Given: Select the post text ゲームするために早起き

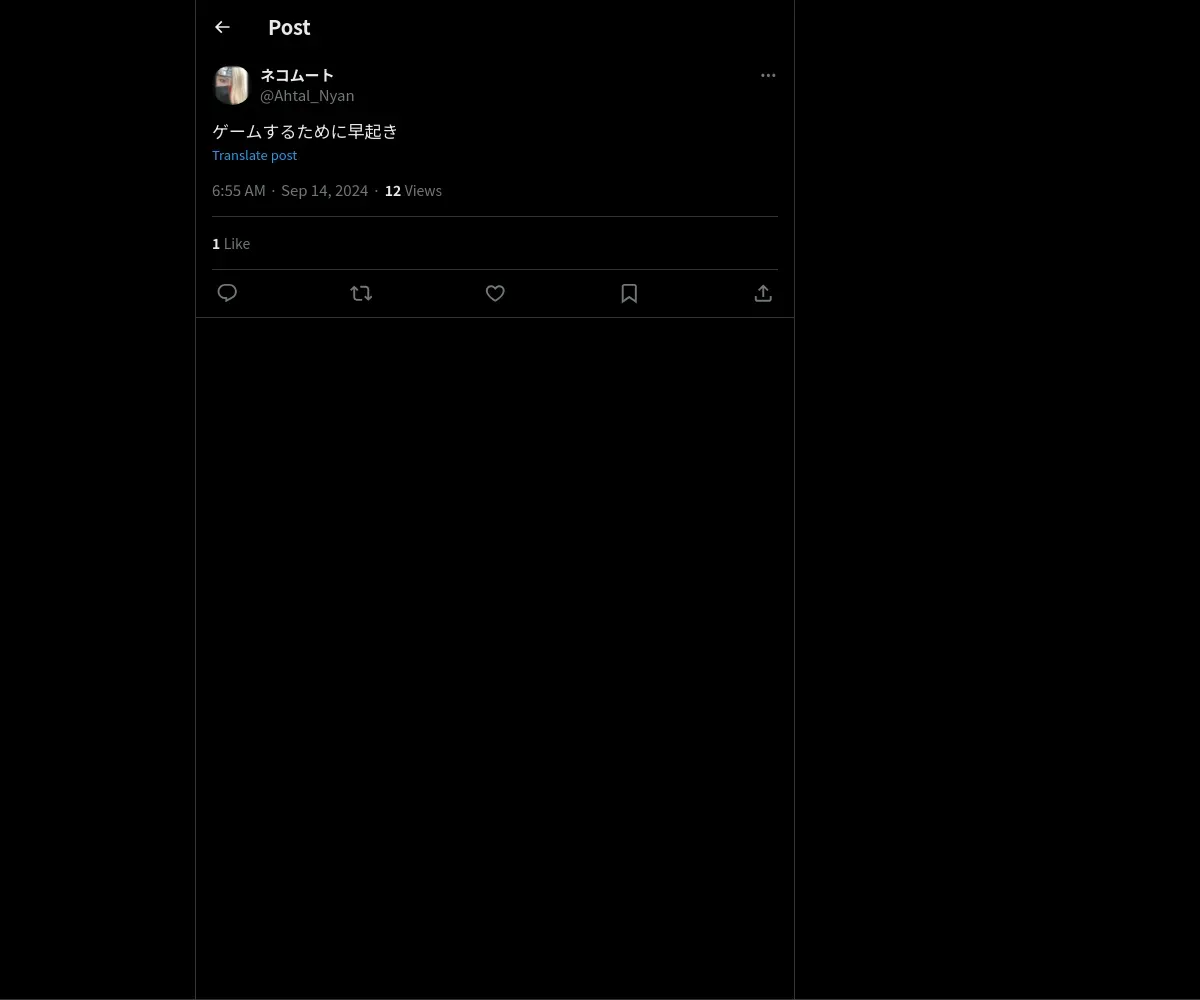Looking at the screenshot, I should point(305,131).
